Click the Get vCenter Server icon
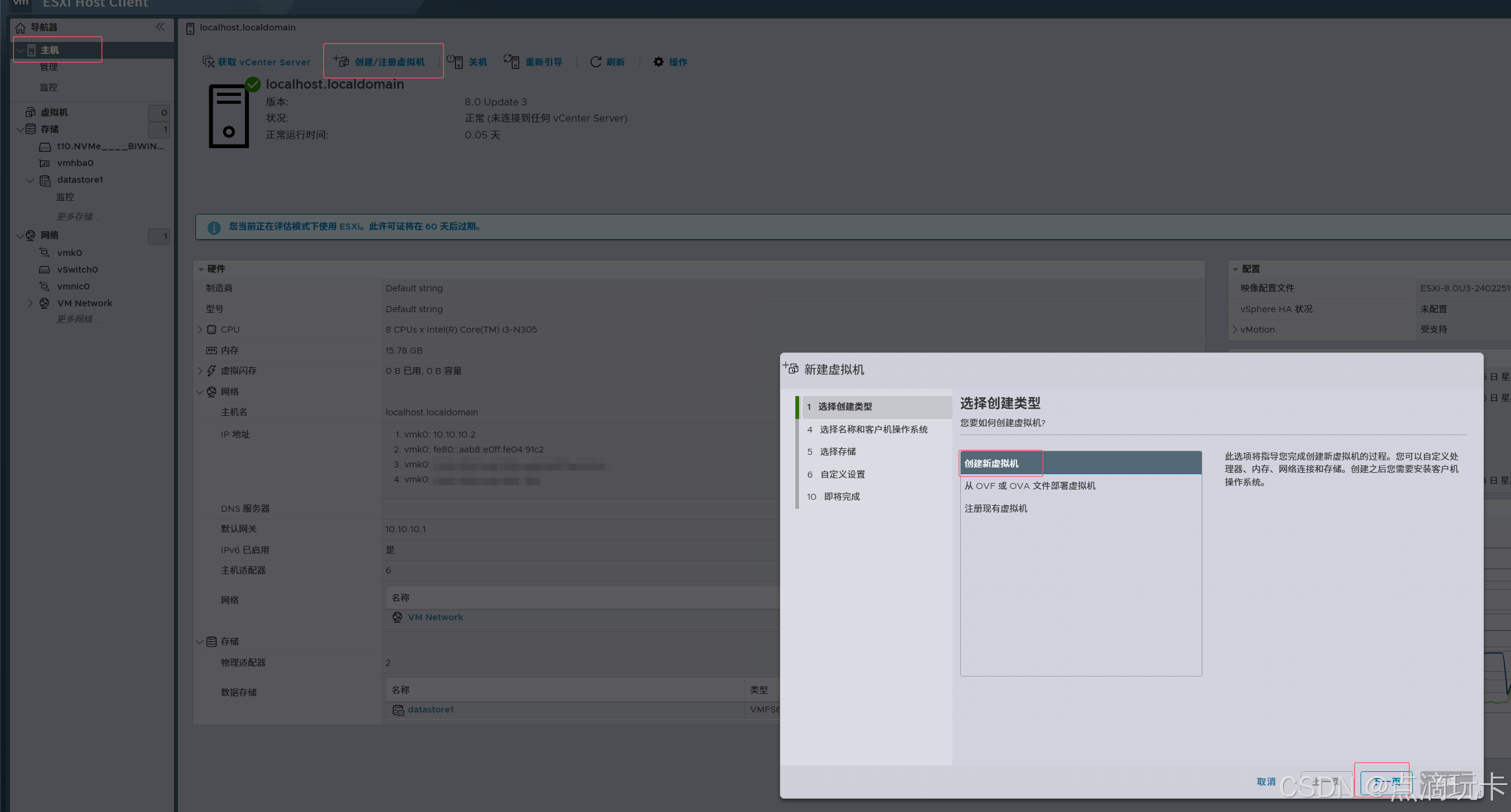Screen dimensions: 1511x812 [x=209, y=62]
